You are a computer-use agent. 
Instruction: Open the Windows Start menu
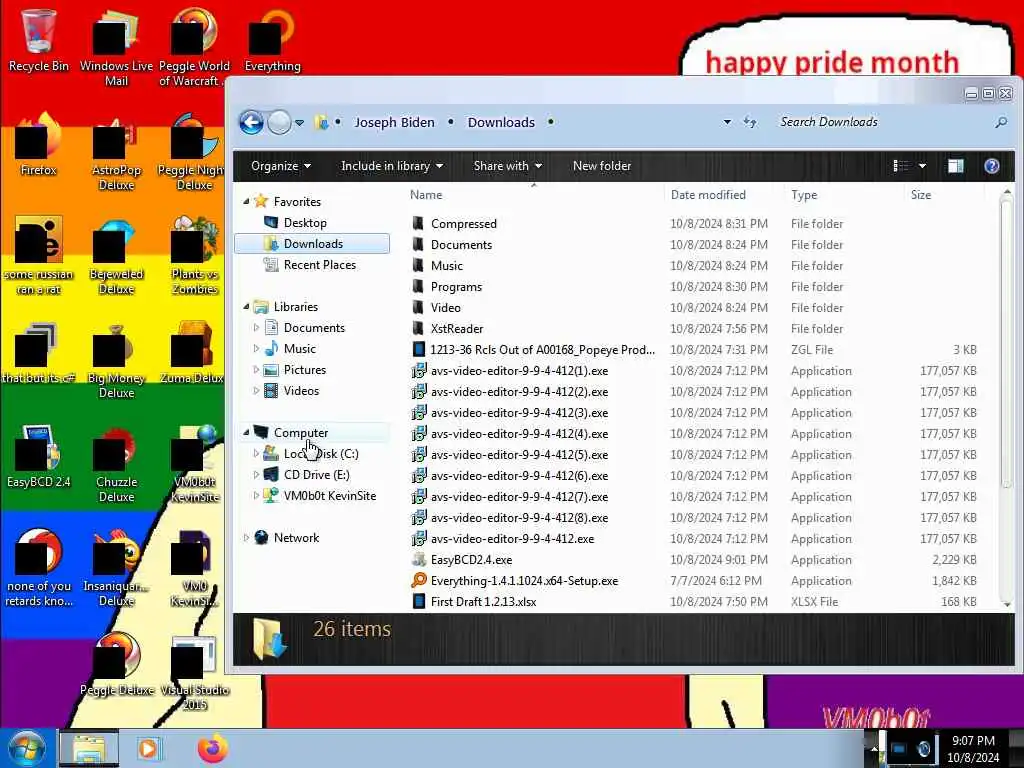pos(27,749)
